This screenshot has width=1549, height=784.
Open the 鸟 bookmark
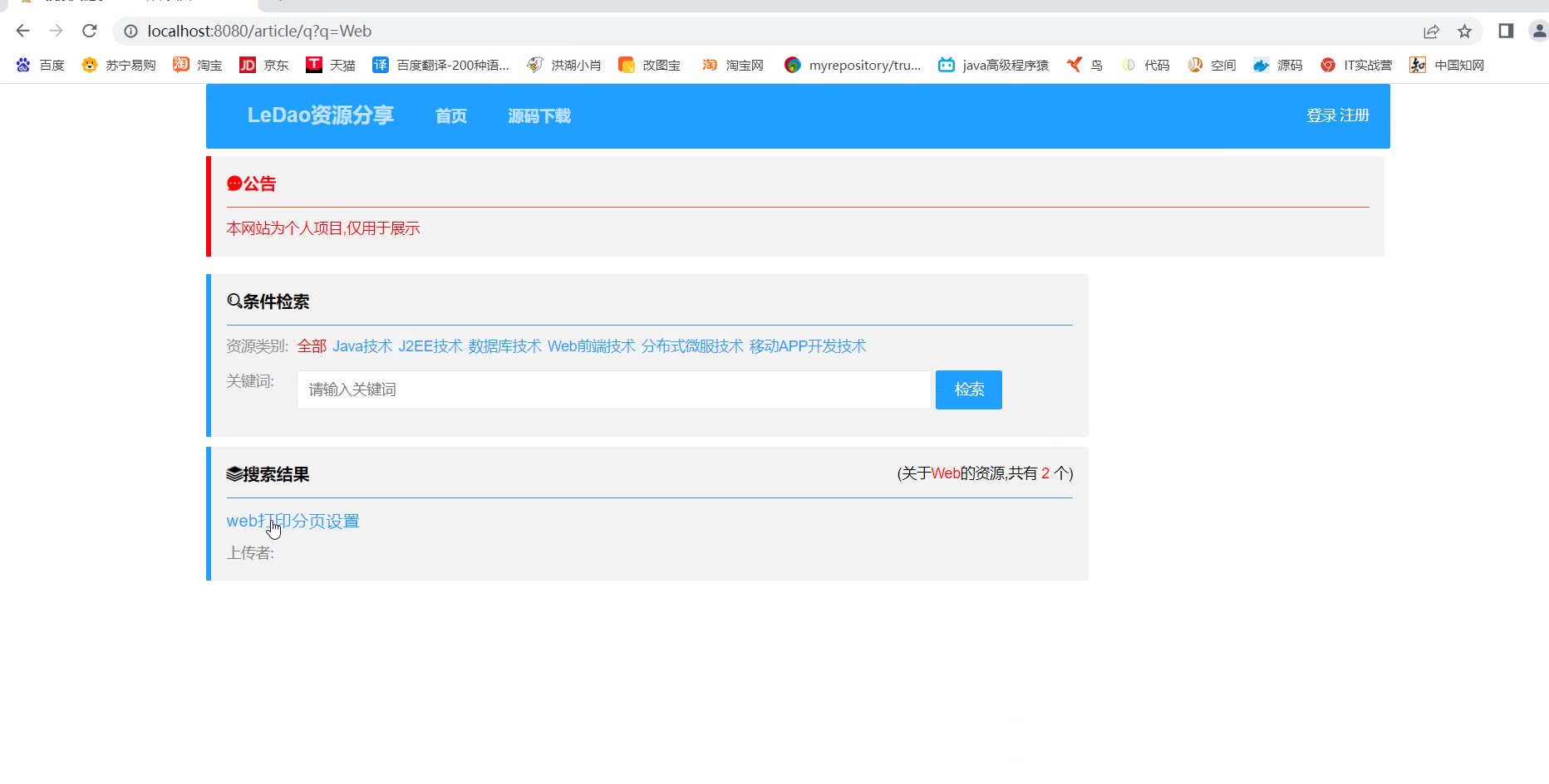(1085, 65)
